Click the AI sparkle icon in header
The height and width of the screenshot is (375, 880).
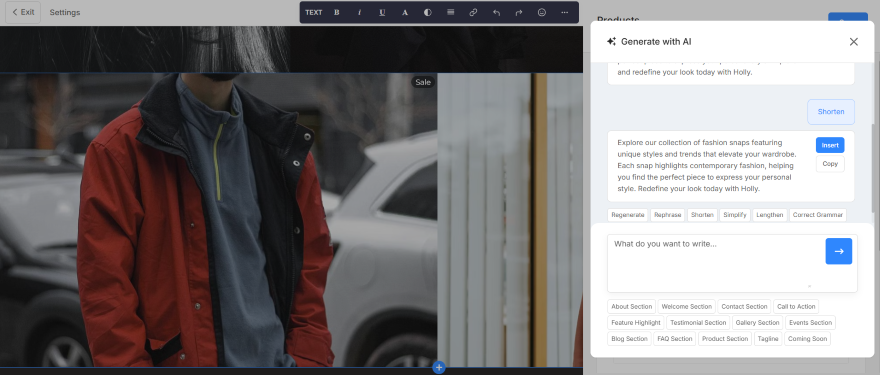(612, 42)
